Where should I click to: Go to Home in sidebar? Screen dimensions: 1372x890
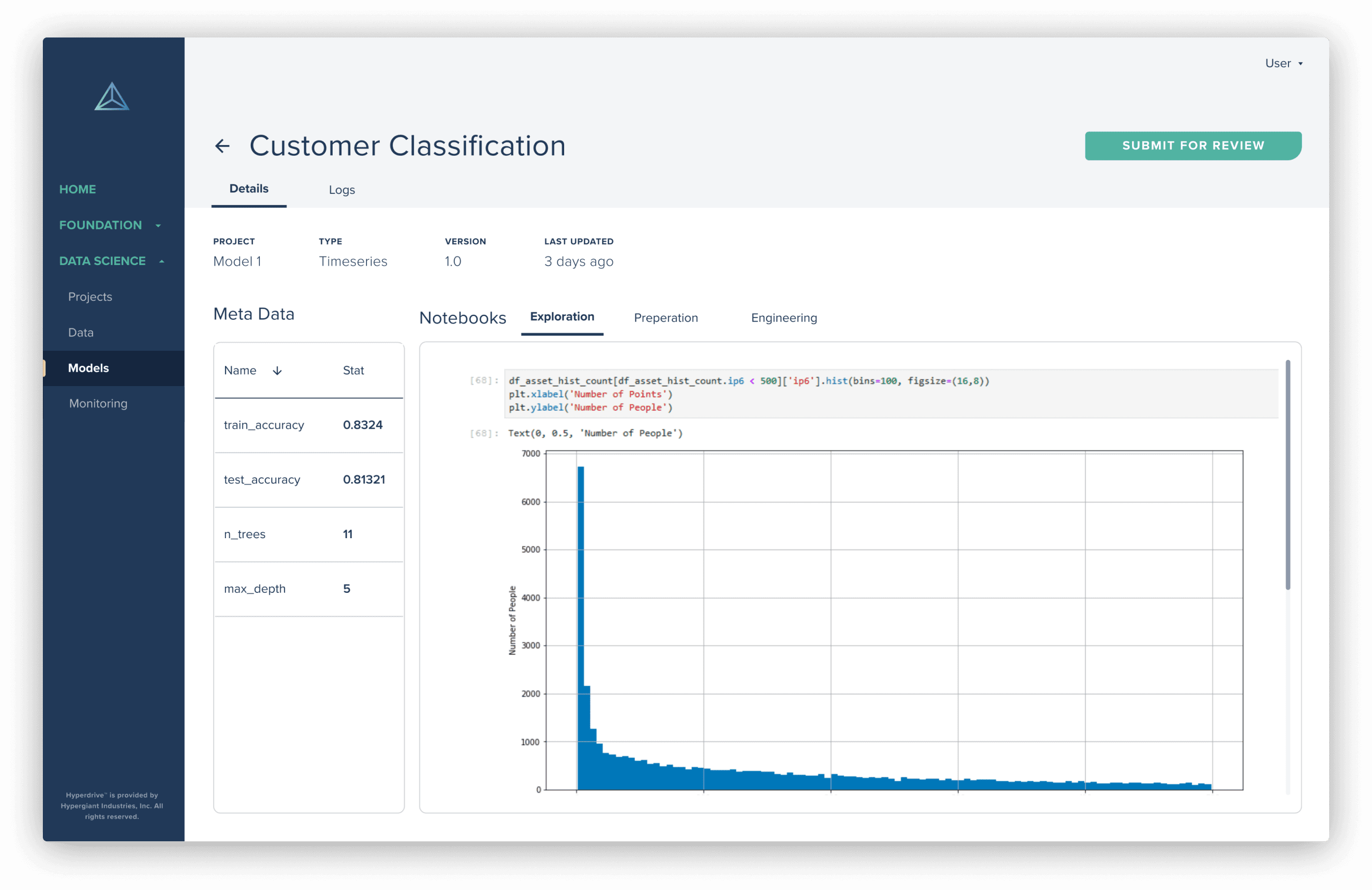pyautogui.click(x=77, y=189)
